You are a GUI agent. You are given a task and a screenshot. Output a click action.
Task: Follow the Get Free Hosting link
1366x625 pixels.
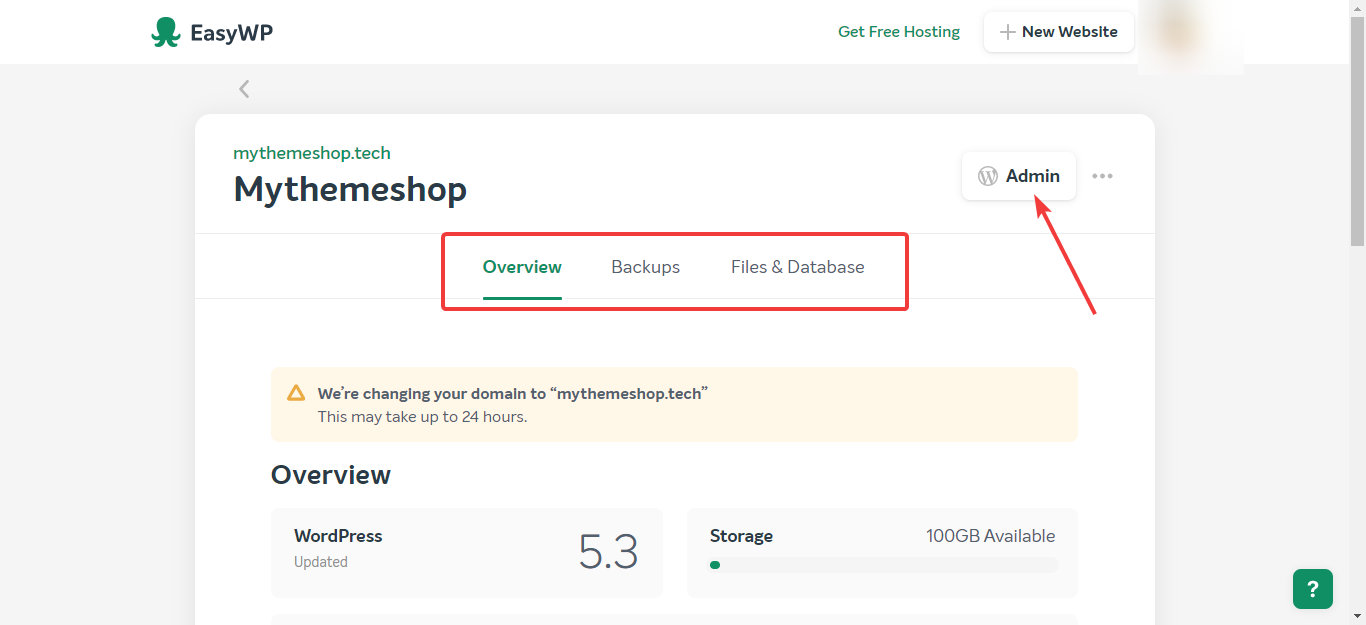pyautogui.click(x=899, y=32)
